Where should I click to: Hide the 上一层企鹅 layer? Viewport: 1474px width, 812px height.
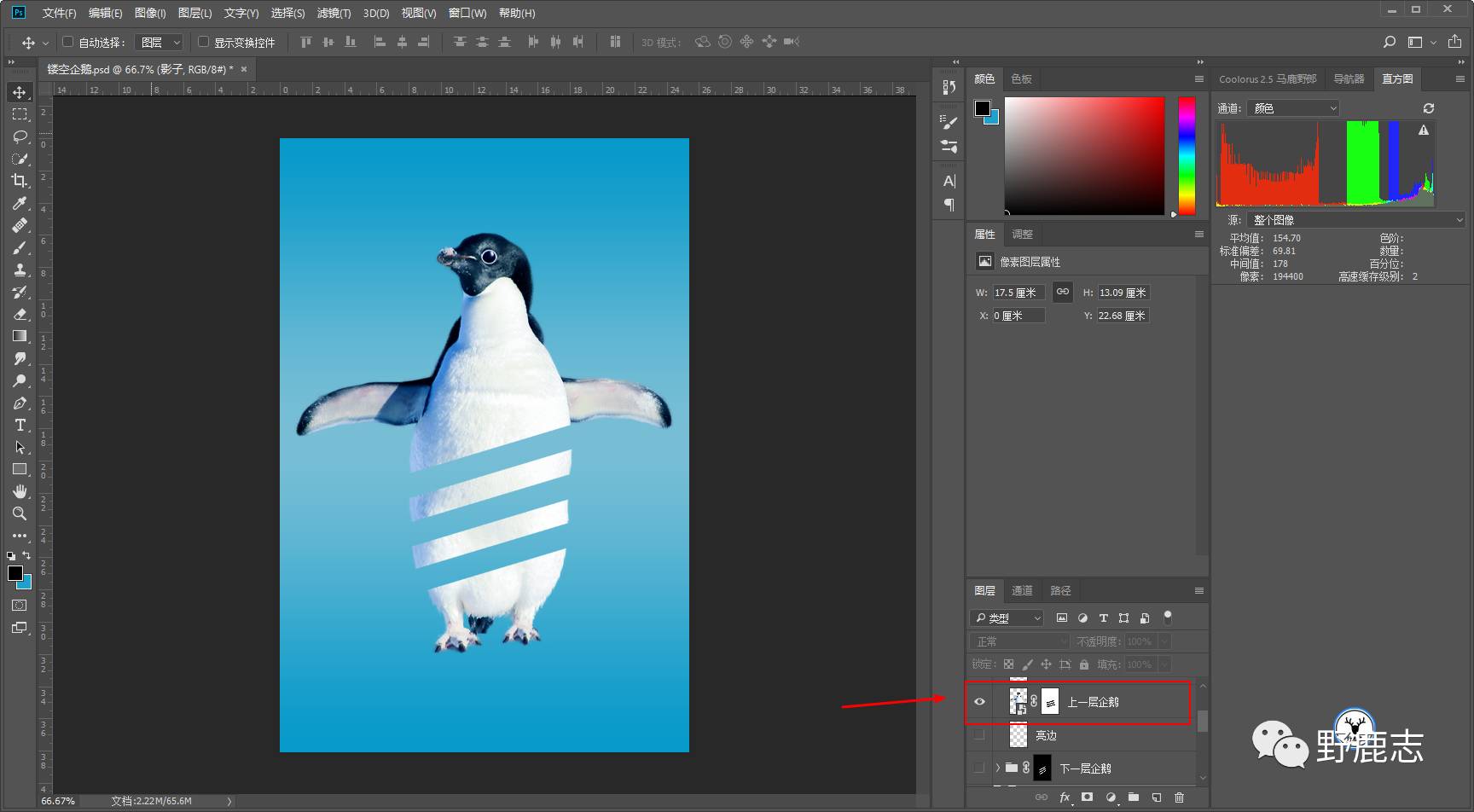[979, 702]
